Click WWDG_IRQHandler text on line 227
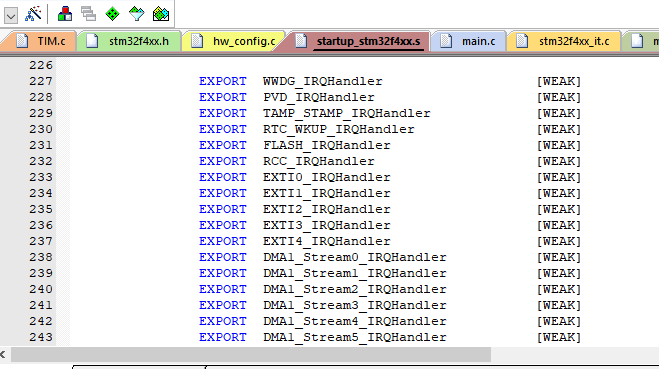 [323, 81]
